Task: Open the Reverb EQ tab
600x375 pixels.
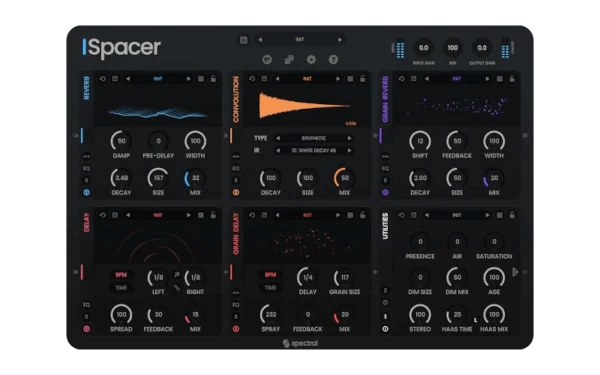Action: point(86,168)
